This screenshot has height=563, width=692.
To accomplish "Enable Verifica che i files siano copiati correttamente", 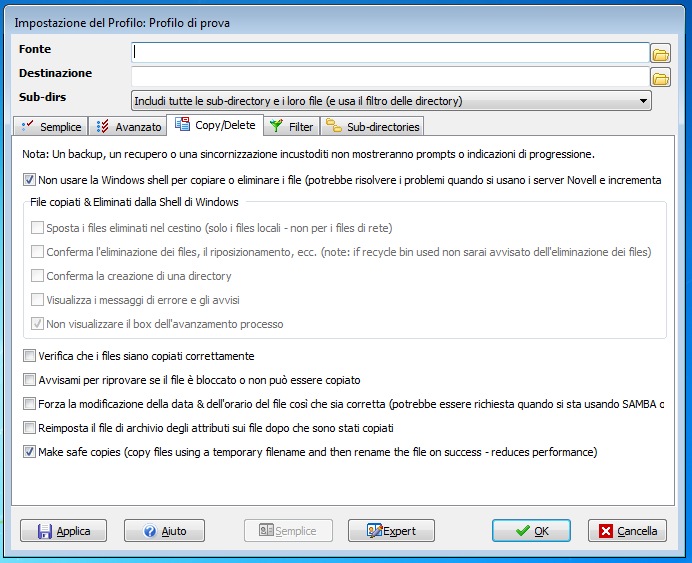I will (x=29, y=356).
